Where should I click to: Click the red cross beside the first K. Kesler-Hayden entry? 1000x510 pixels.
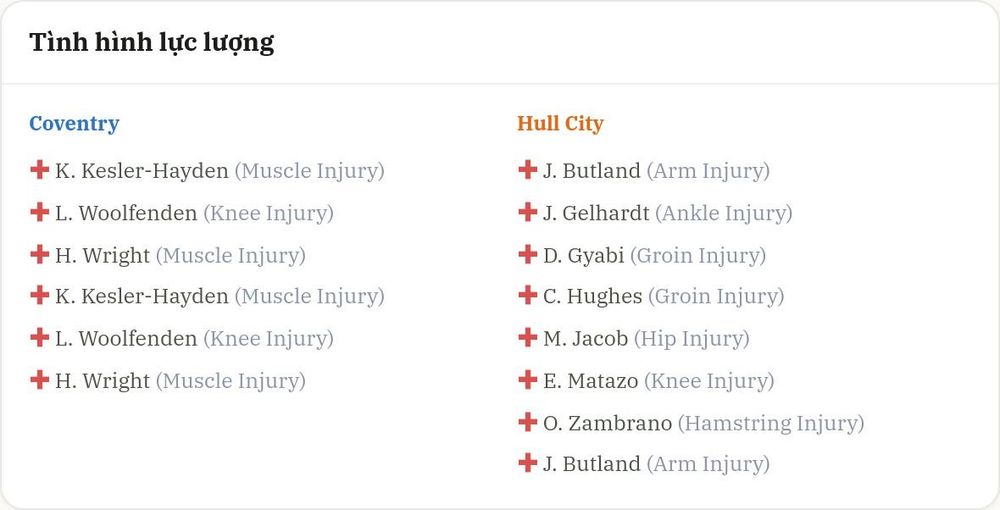pos(40,170)
